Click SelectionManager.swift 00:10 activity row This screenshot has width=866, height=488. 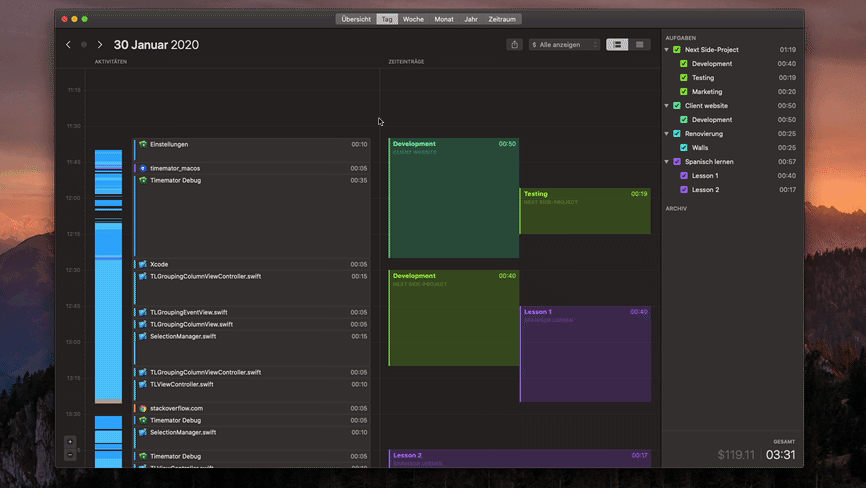point(251,438)
